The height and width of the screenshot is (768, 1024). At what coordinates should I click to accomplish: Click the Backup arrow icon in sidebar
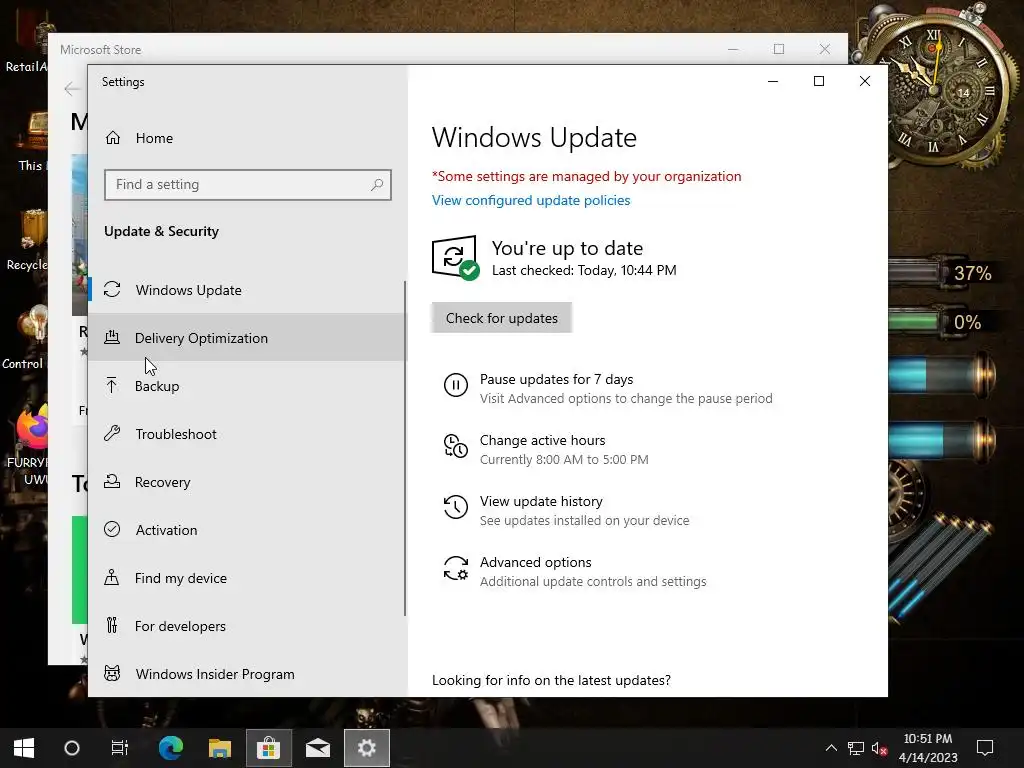point(112,385)
